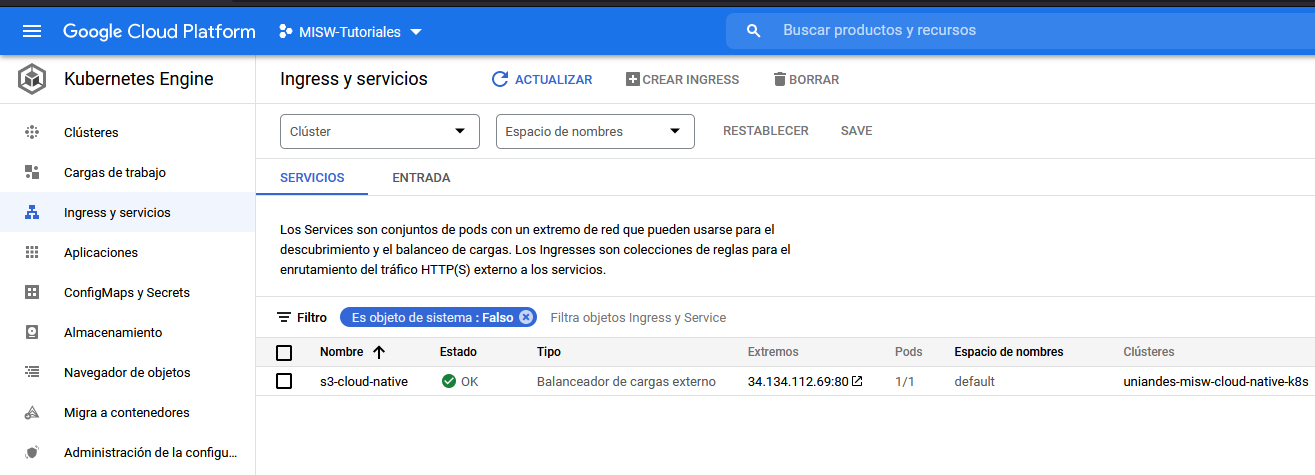Click the Estado column header
The height and width of the screenshot is (475, 1315).
point(458,352)
